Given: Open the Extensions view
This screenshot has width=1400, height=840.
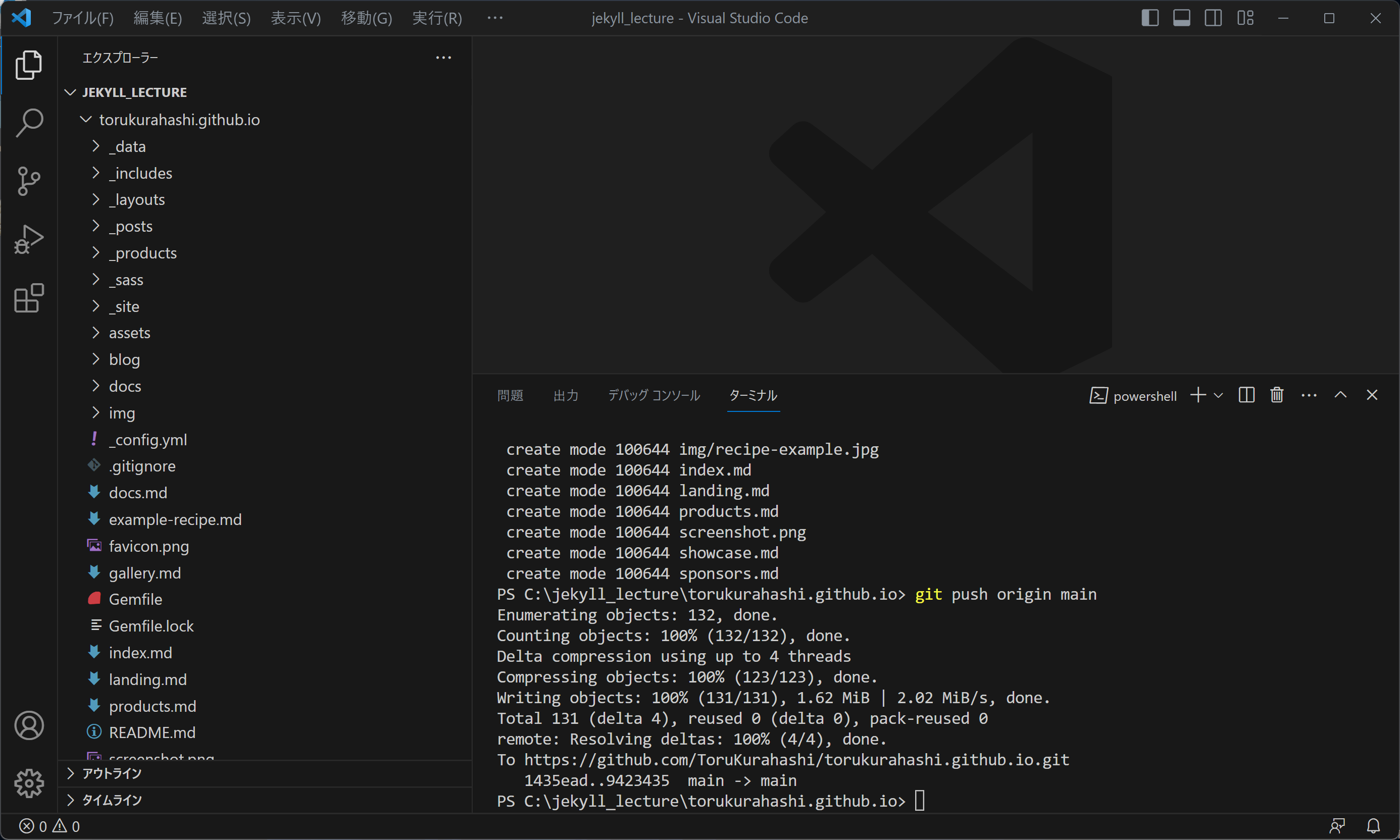Looking at the screenshot, I should click(29, 298).
